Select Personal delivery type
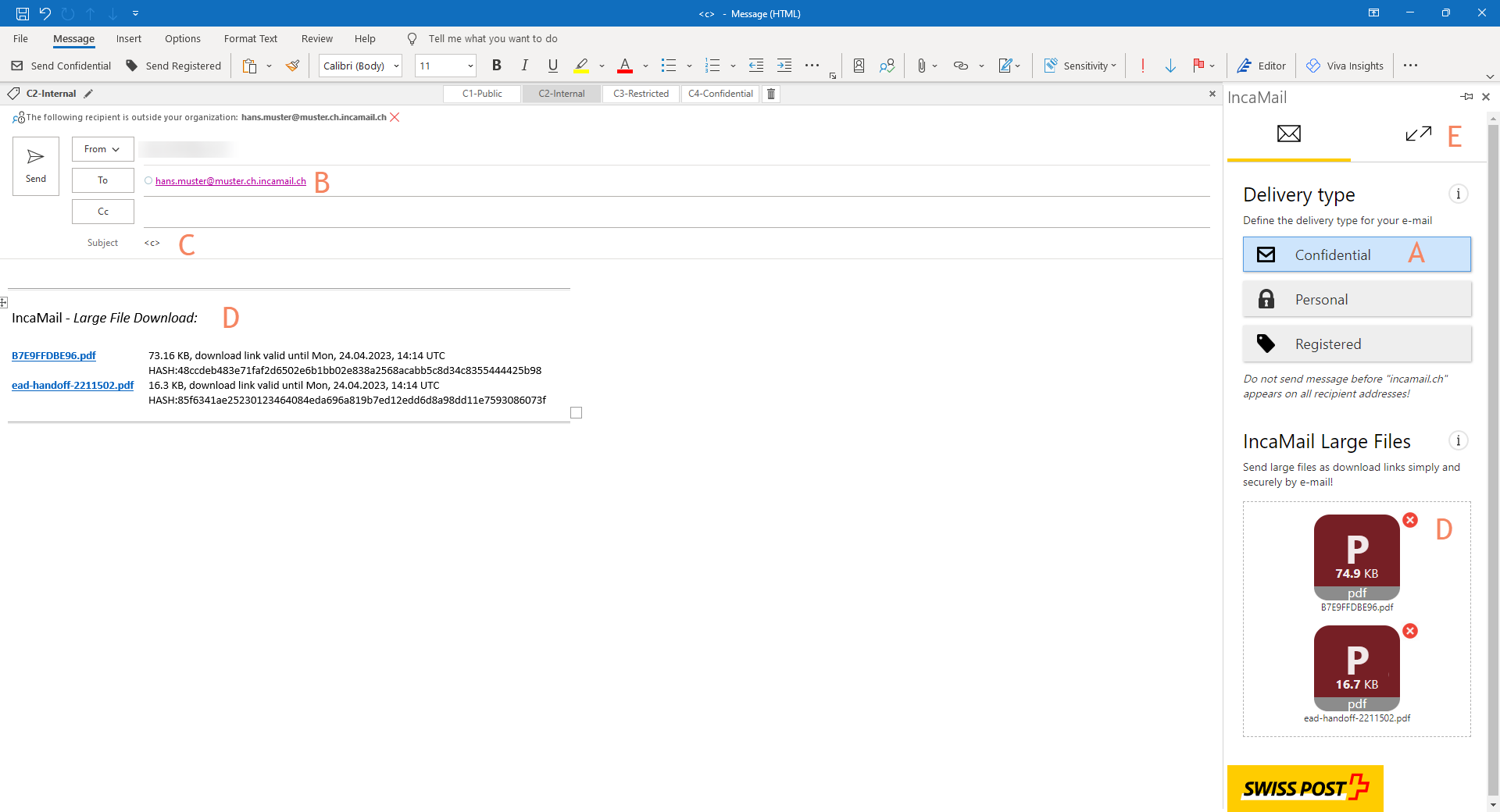The image size is (1500, 812). (1357, 299)
